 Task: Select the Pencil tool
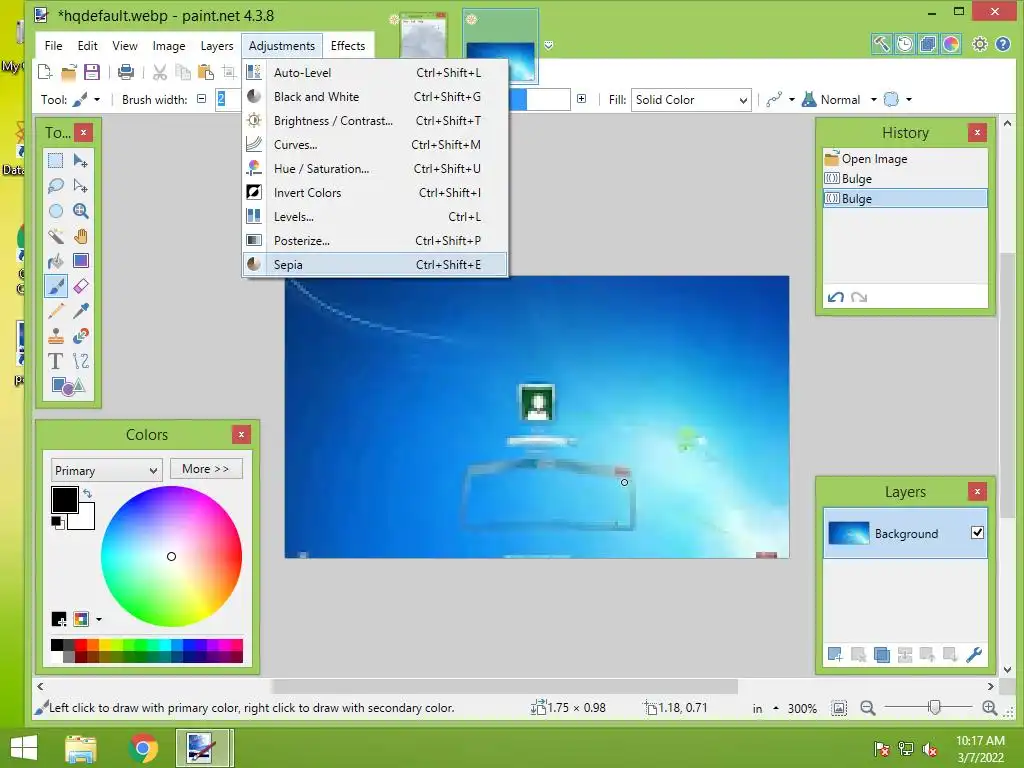(56, 311)
